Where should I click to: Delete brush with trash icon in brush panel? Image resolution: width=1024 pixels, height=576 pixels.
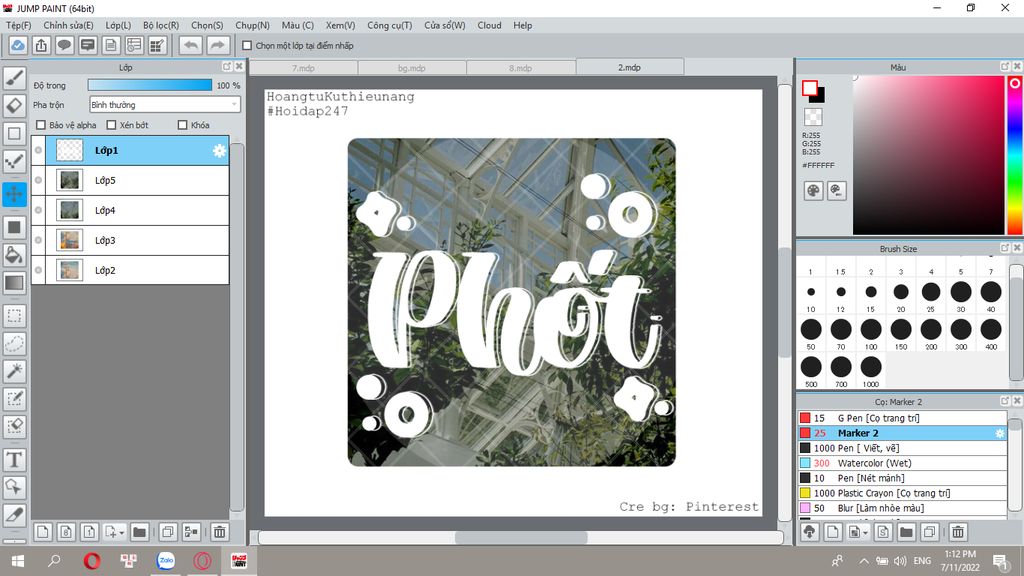(x=958, y=532)
